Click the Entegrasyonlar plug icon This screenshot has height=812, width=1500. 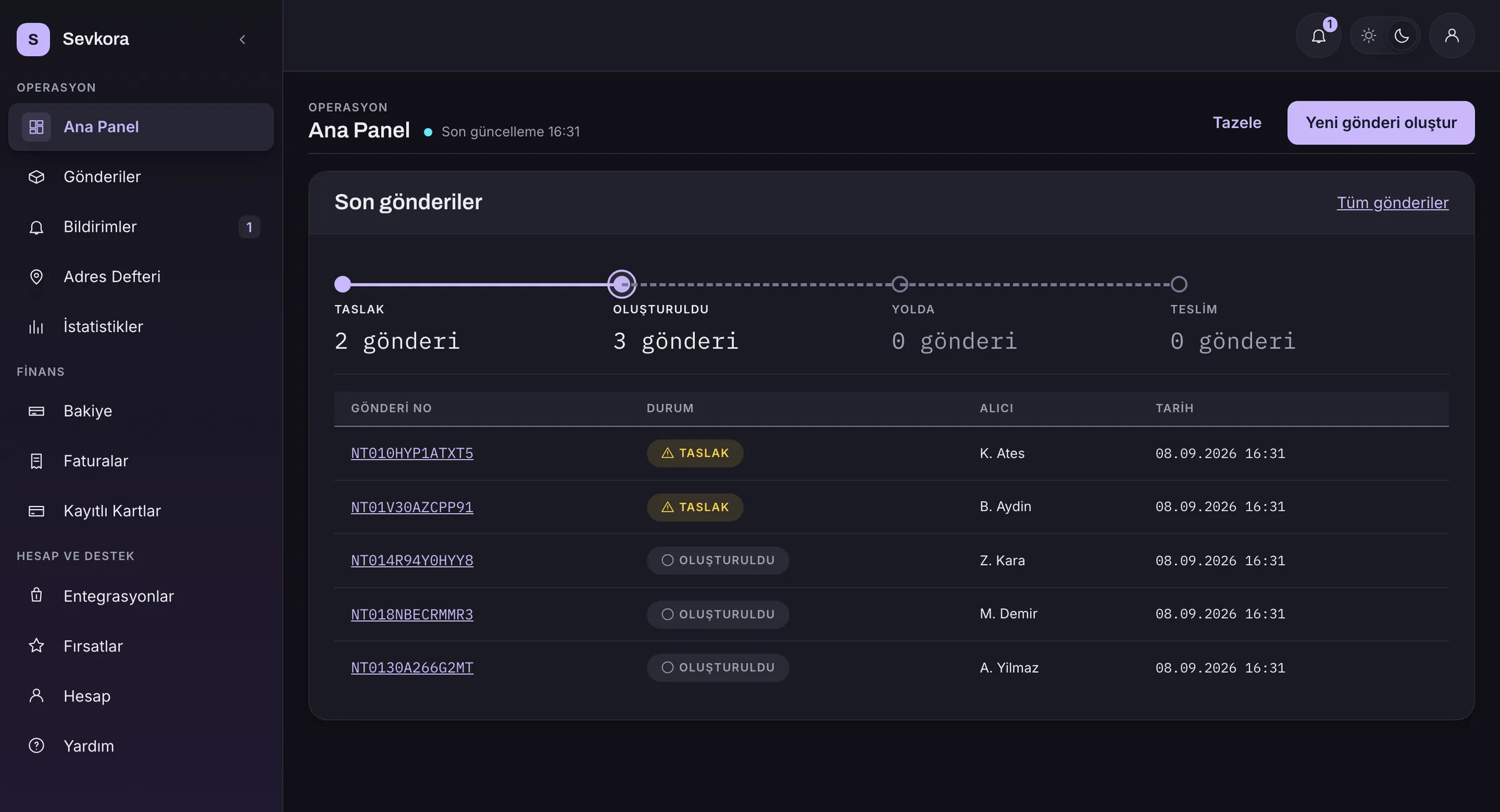(x=36, y=595)
